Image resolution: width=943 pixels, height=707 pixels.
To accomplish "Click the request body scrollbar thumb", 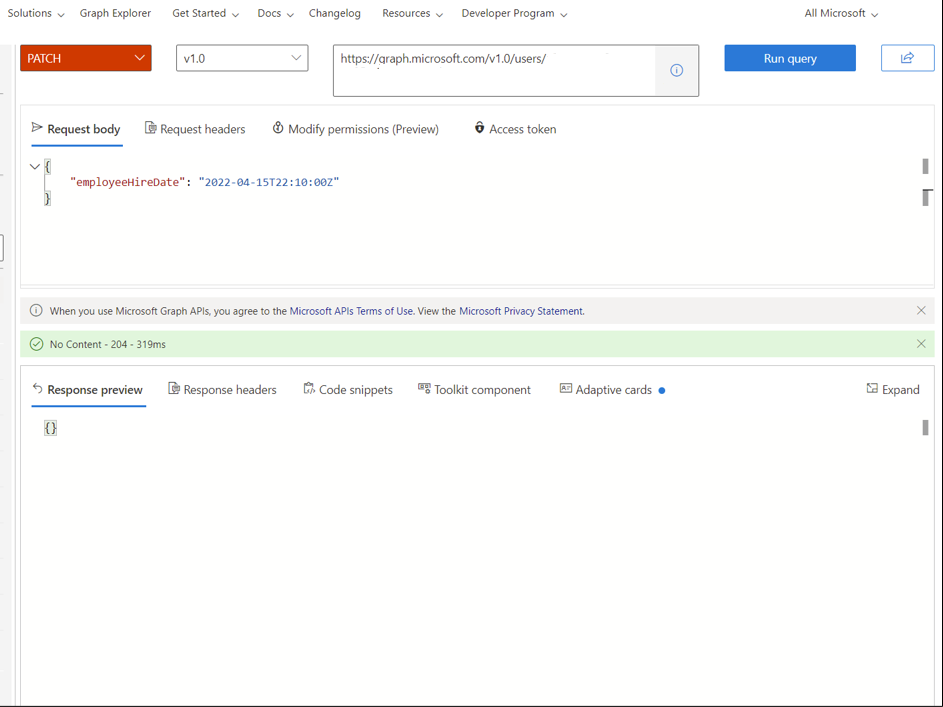I will pyautogui.click(x=926, y=167).
